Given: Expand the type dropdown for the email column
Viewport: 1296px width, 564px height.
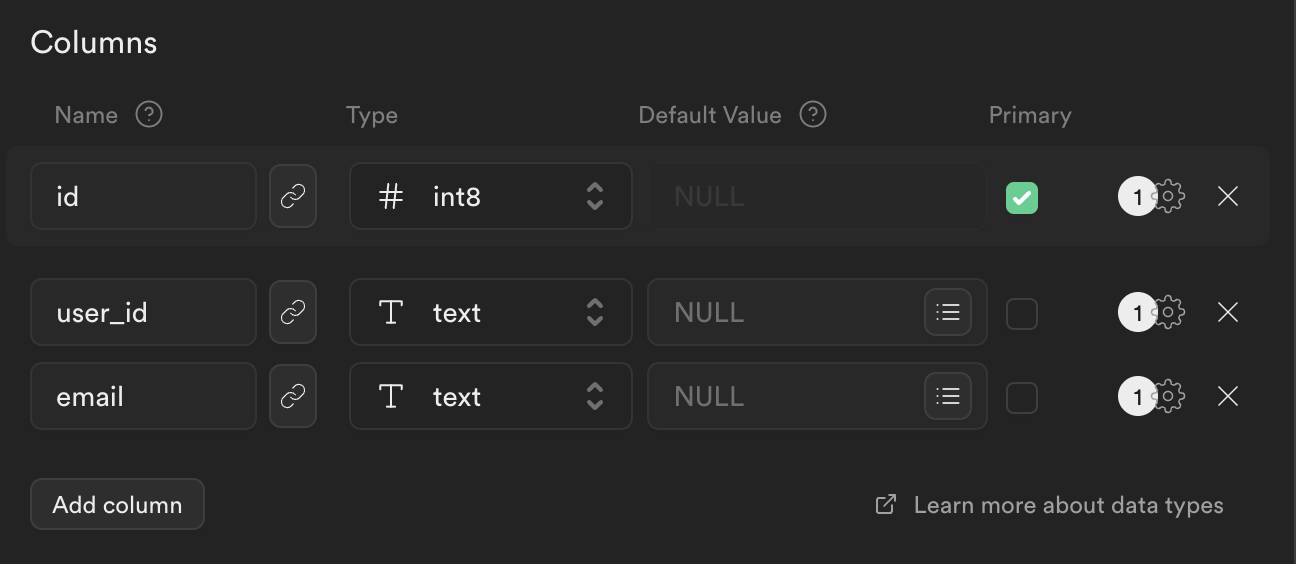Looking at the screenshot, I should 490,397.
